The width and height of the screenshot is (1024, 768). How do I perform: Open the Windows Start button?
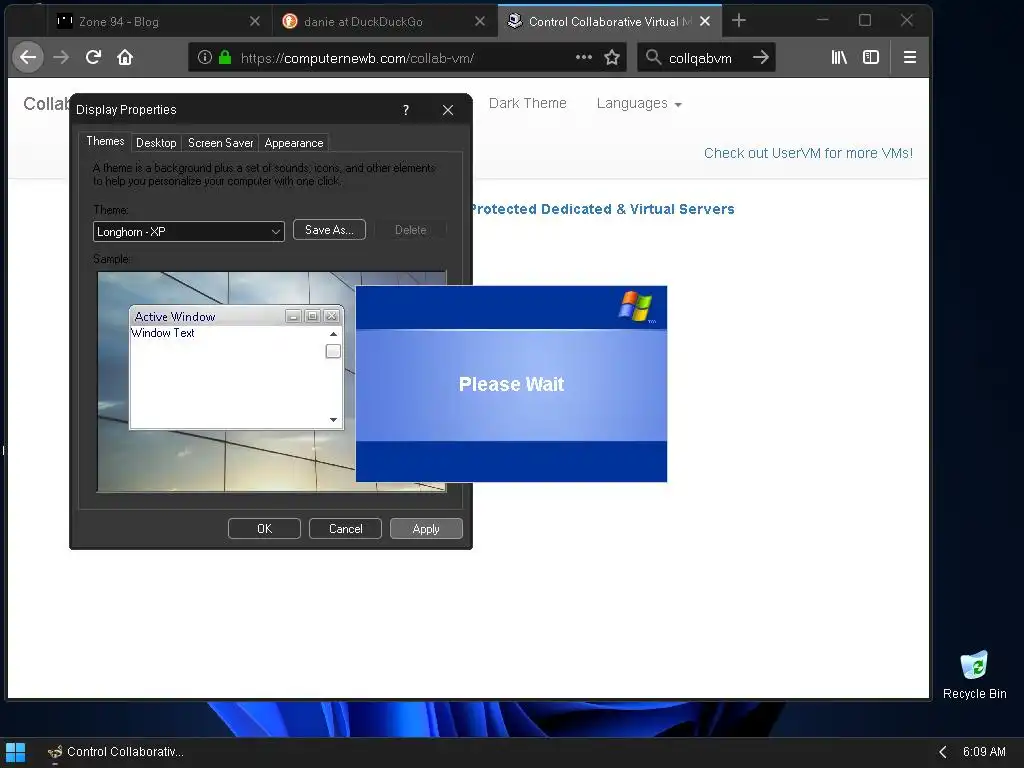point(15,752)
